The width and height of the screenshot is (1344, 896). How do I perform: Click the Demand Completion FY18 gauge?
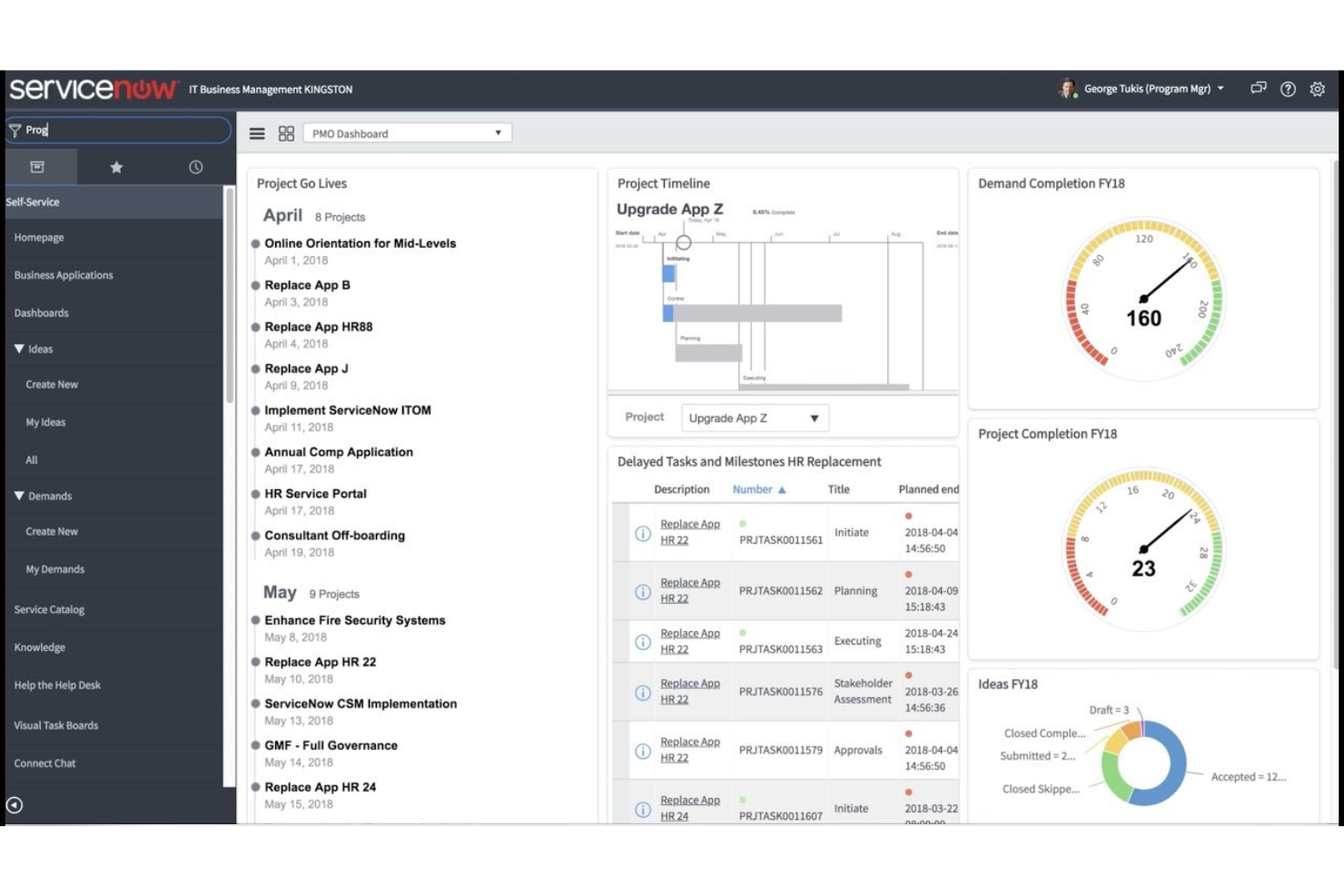point(1143,299)
